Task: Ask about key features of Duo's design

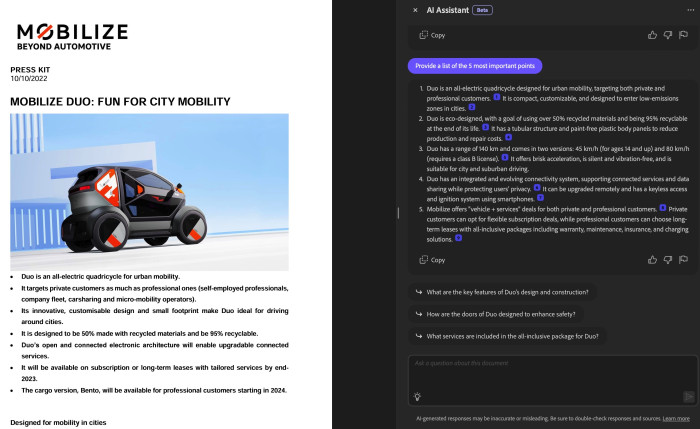Action: coord(502,292)
